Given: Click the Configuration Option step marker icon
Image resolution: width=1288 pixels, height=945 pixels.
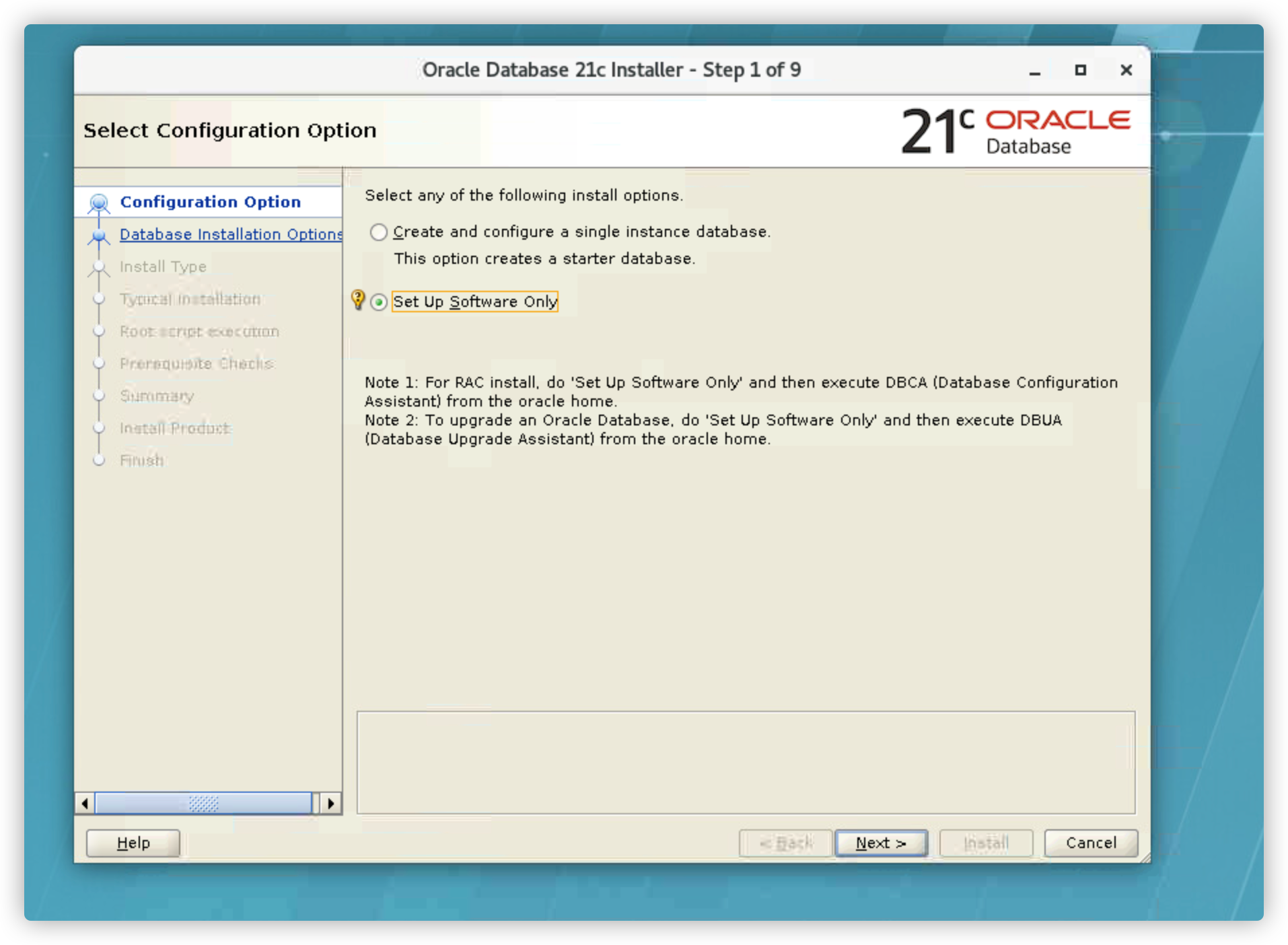Looking at the screenshot, I should coord(99,203).
